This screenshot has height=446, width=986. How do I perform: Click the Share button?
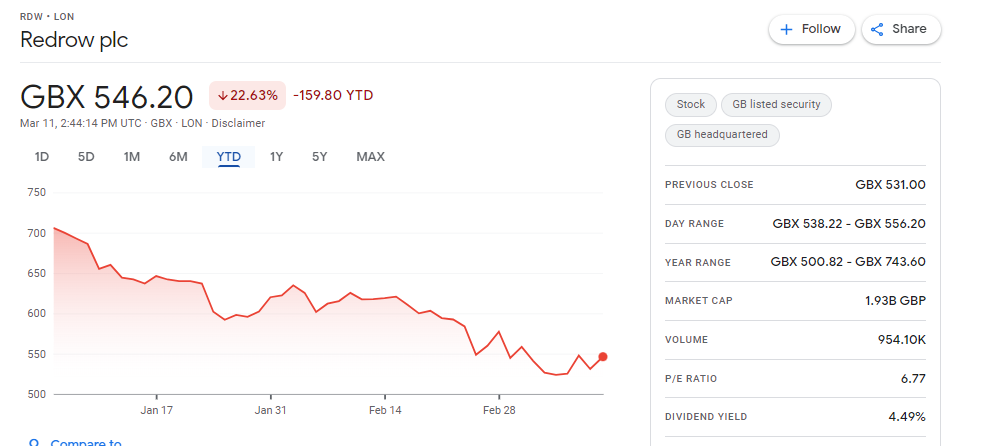coord(901,30)
